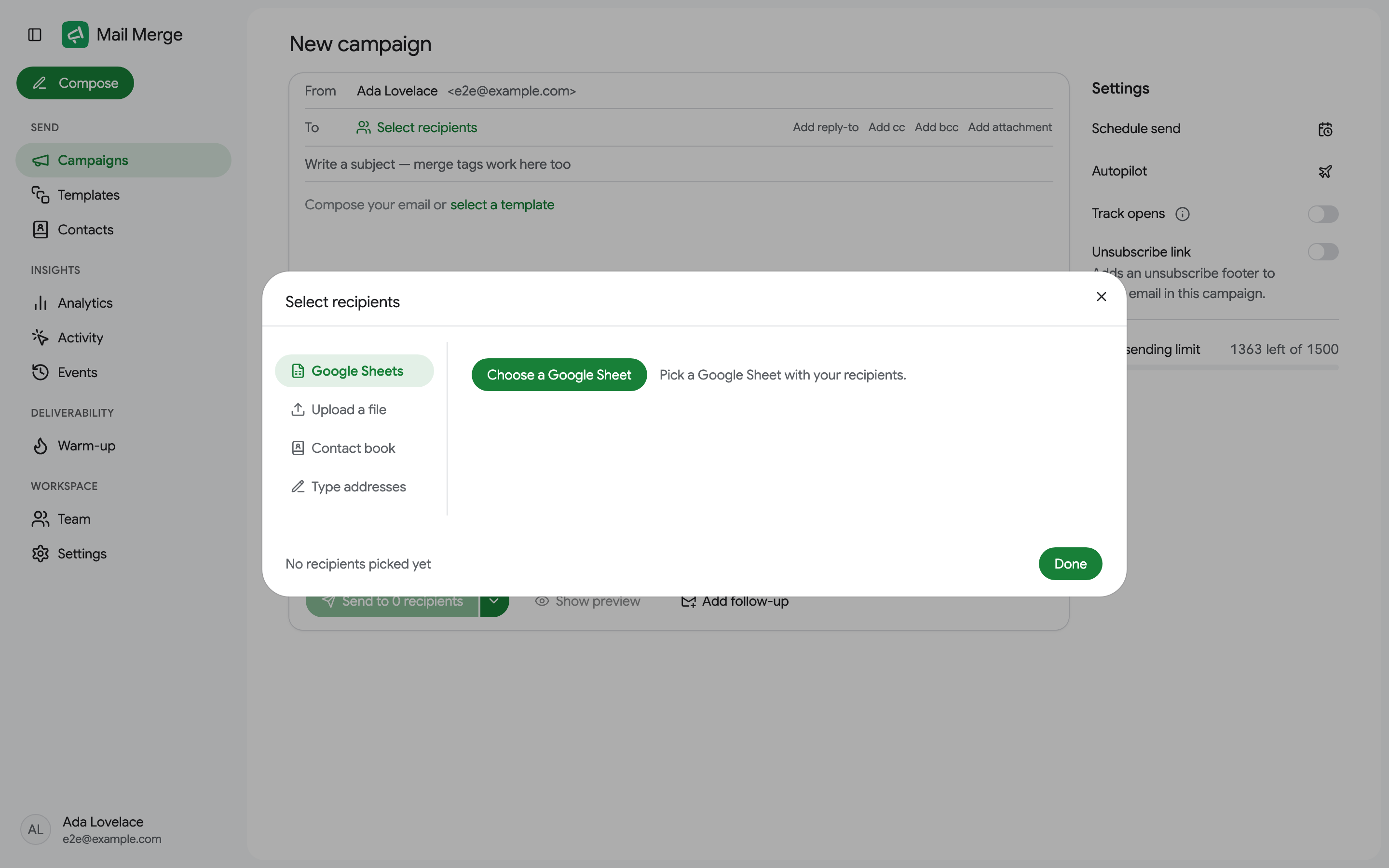This screenshot has width=1389, height=868.
Task: Click Add cc link
Action: (x=886, y=127)
